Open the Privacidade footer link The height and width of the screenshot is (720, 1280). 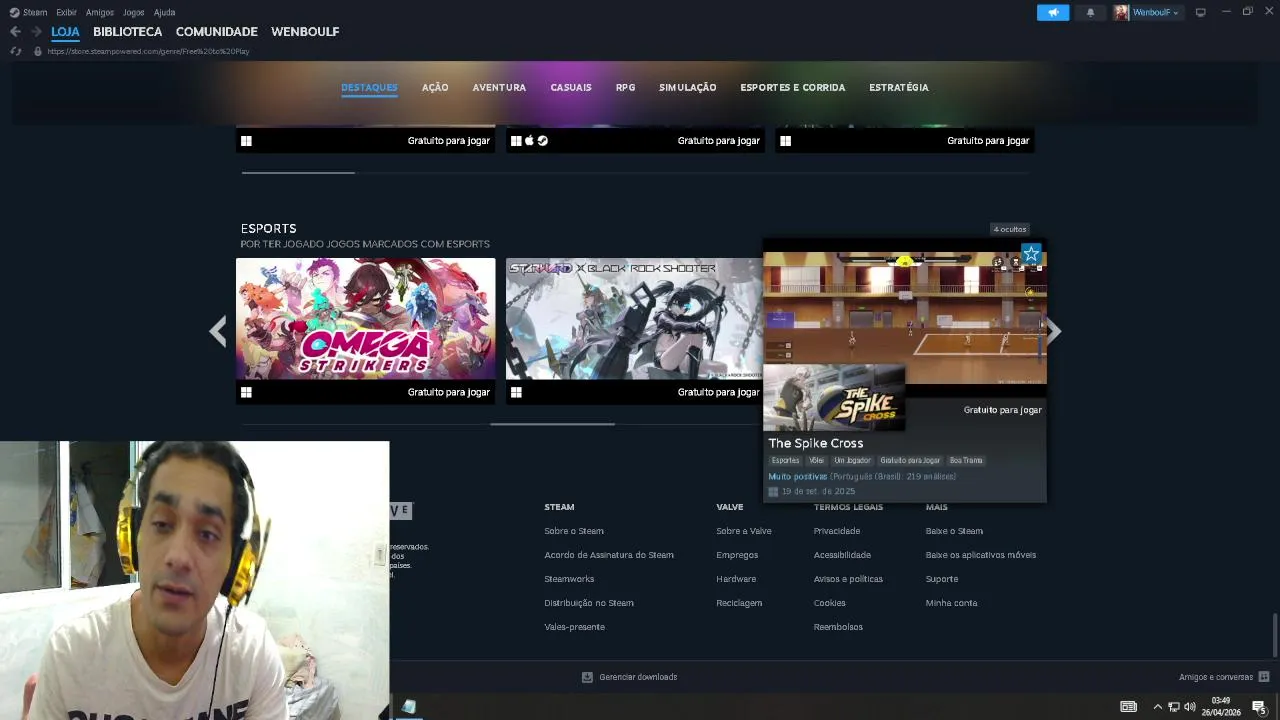point(837,531)
